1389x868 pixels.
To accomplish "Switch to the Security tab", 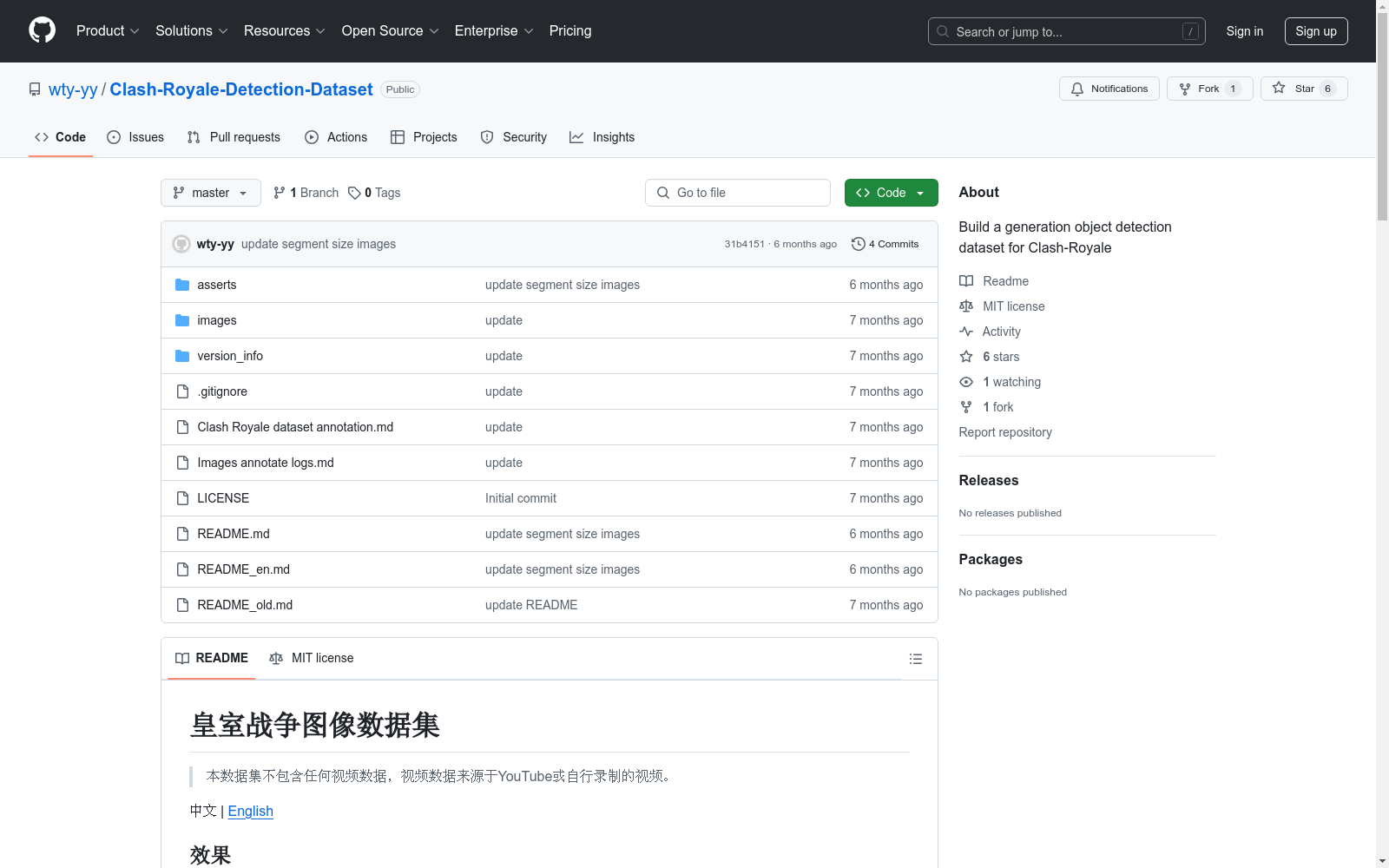I will pyautogui.click(x=514, y=137).
